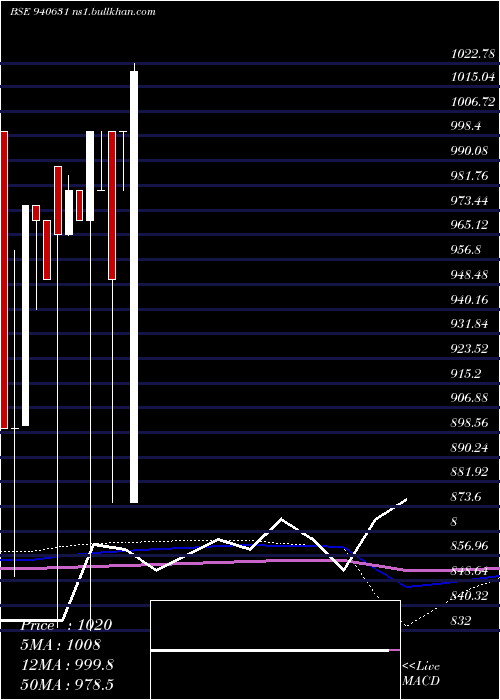The height and width of the screenshot is (700, 500).
Task: Click the 998.4 price axis label
Action: coord(466,126)
